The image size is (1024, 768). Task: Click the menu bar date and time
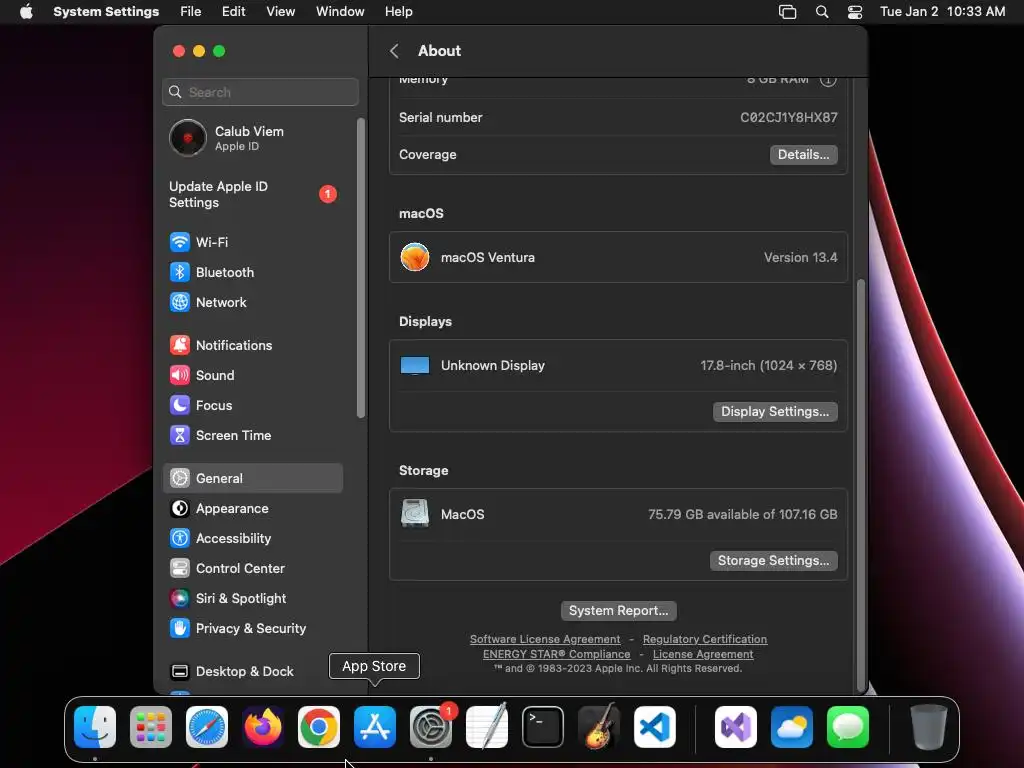tap(942, 12)
